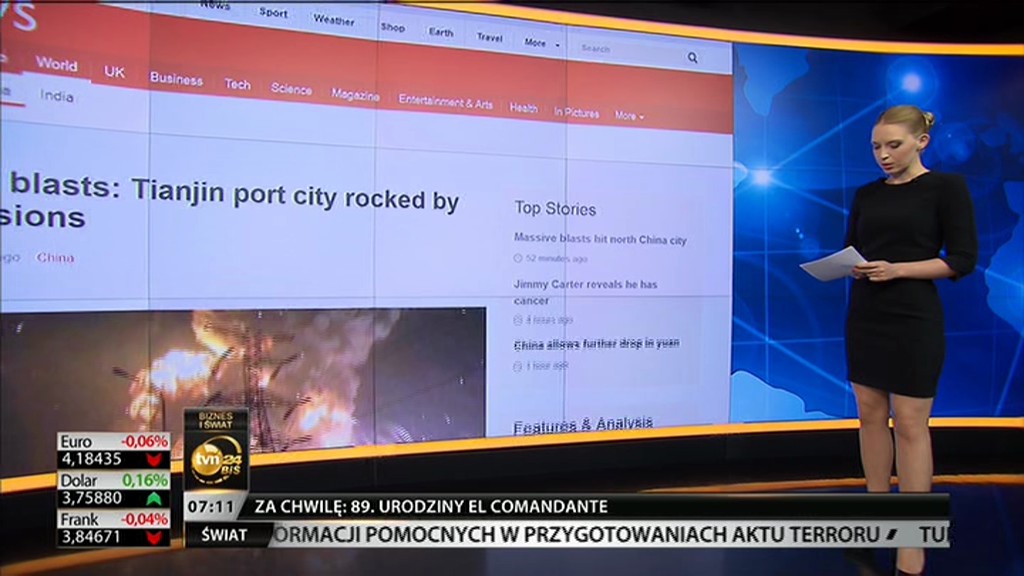1024x576 pixels.
Task: Click the BIZNES I ŚWIAT label
Action: click(216, 420)
